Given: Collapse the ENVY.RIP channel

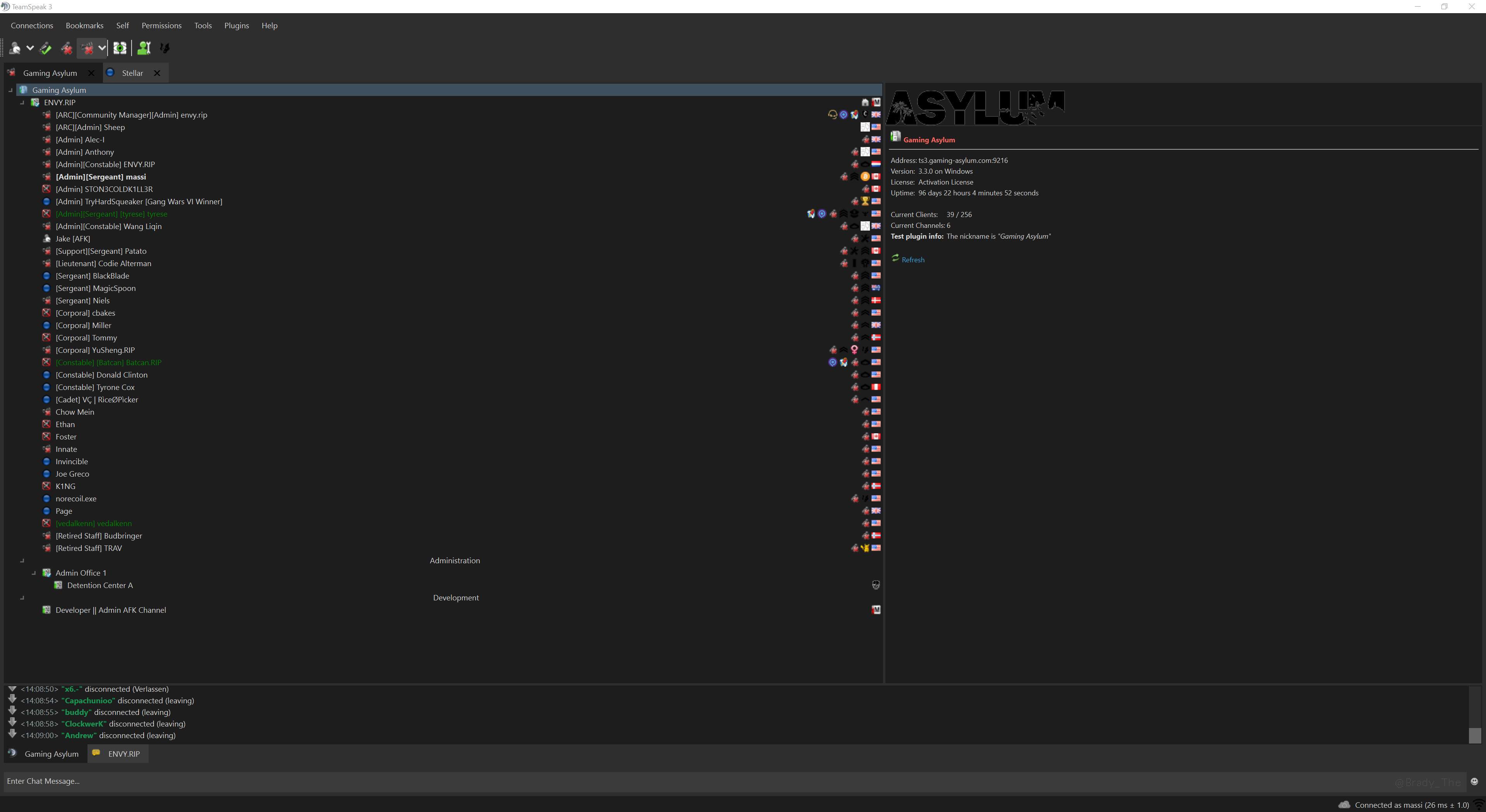Looking at the screenshot, I should tap(22, 102).
